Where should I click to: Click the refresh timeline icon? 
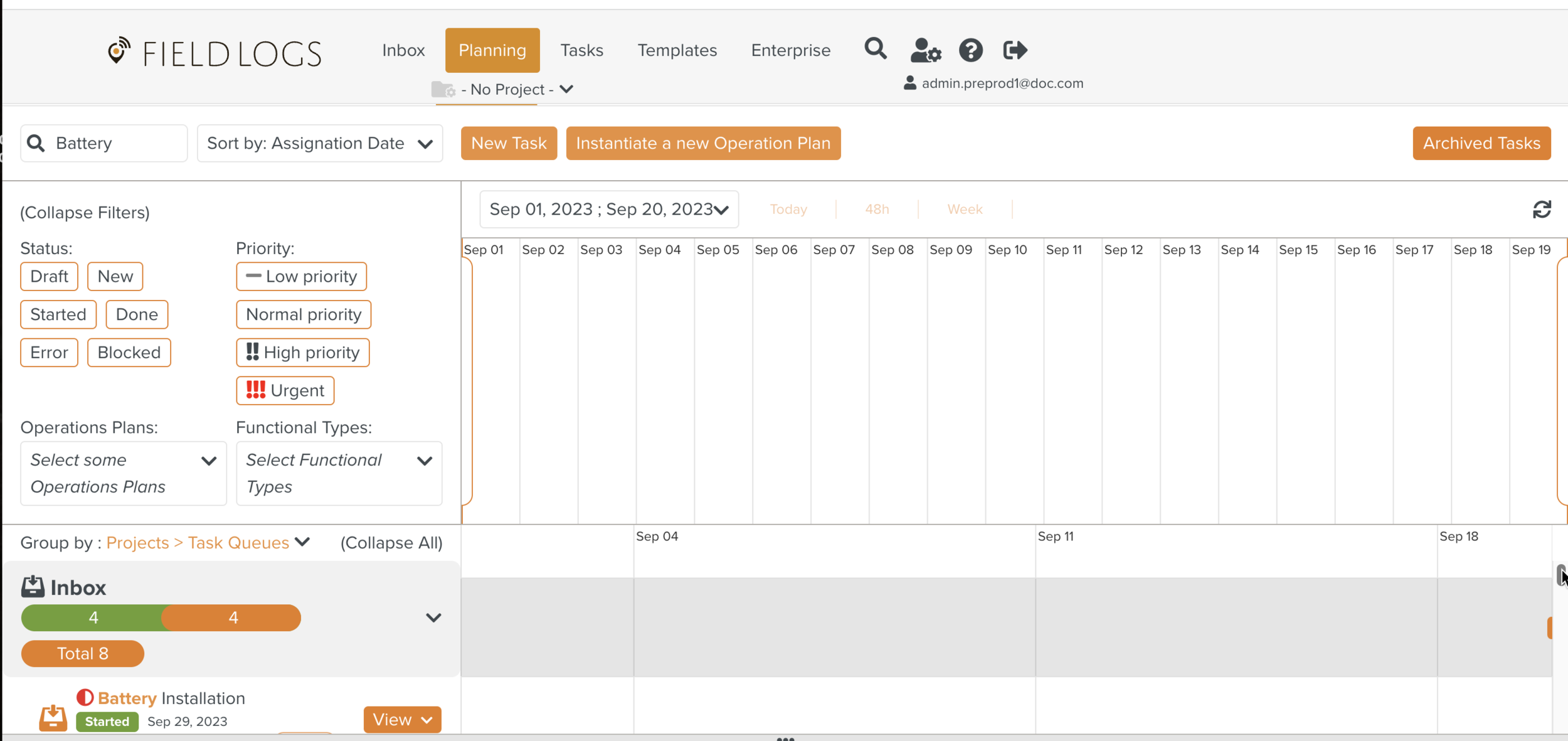pyautogui.click(x=1542, y=210)
